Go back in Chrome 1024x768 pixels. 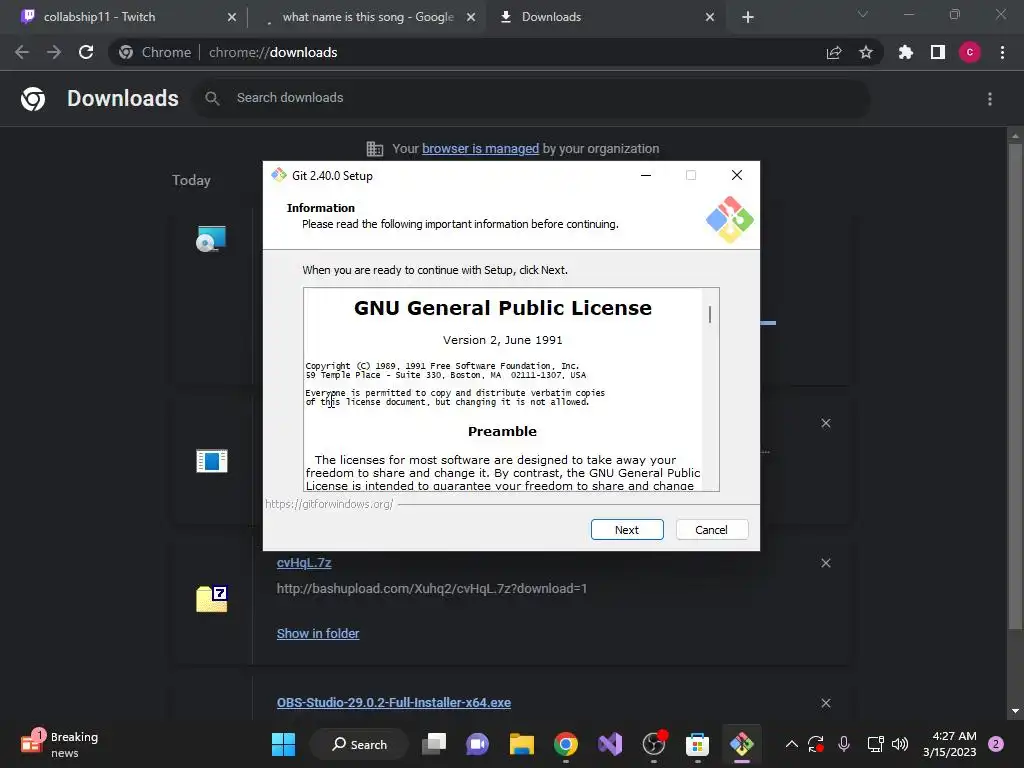(22, 52)
